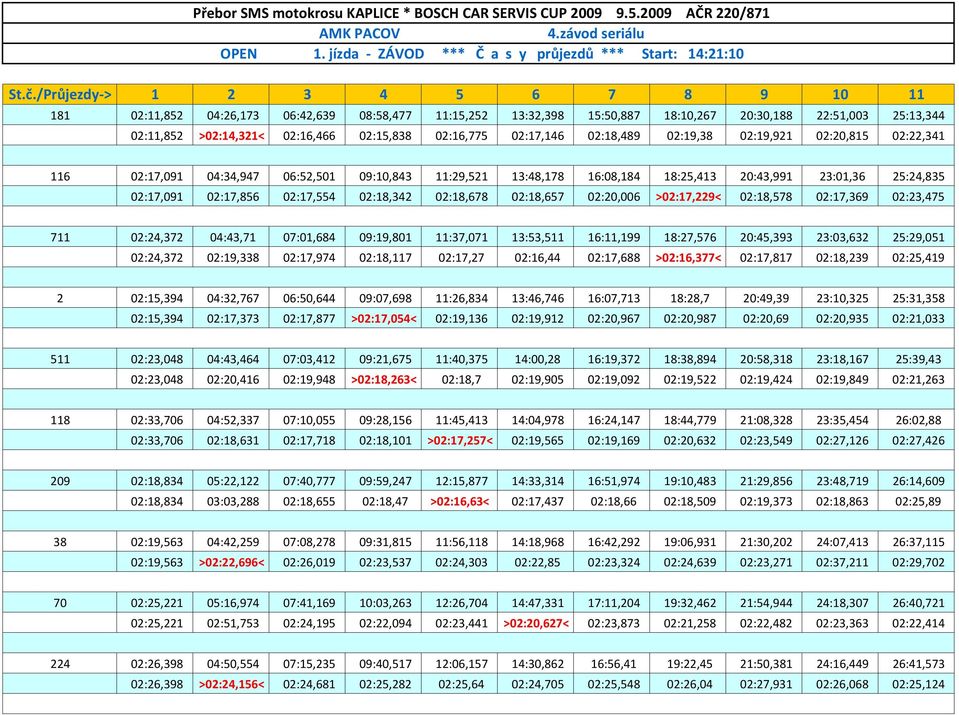Select rider number 224 cell

coord(60,664)
